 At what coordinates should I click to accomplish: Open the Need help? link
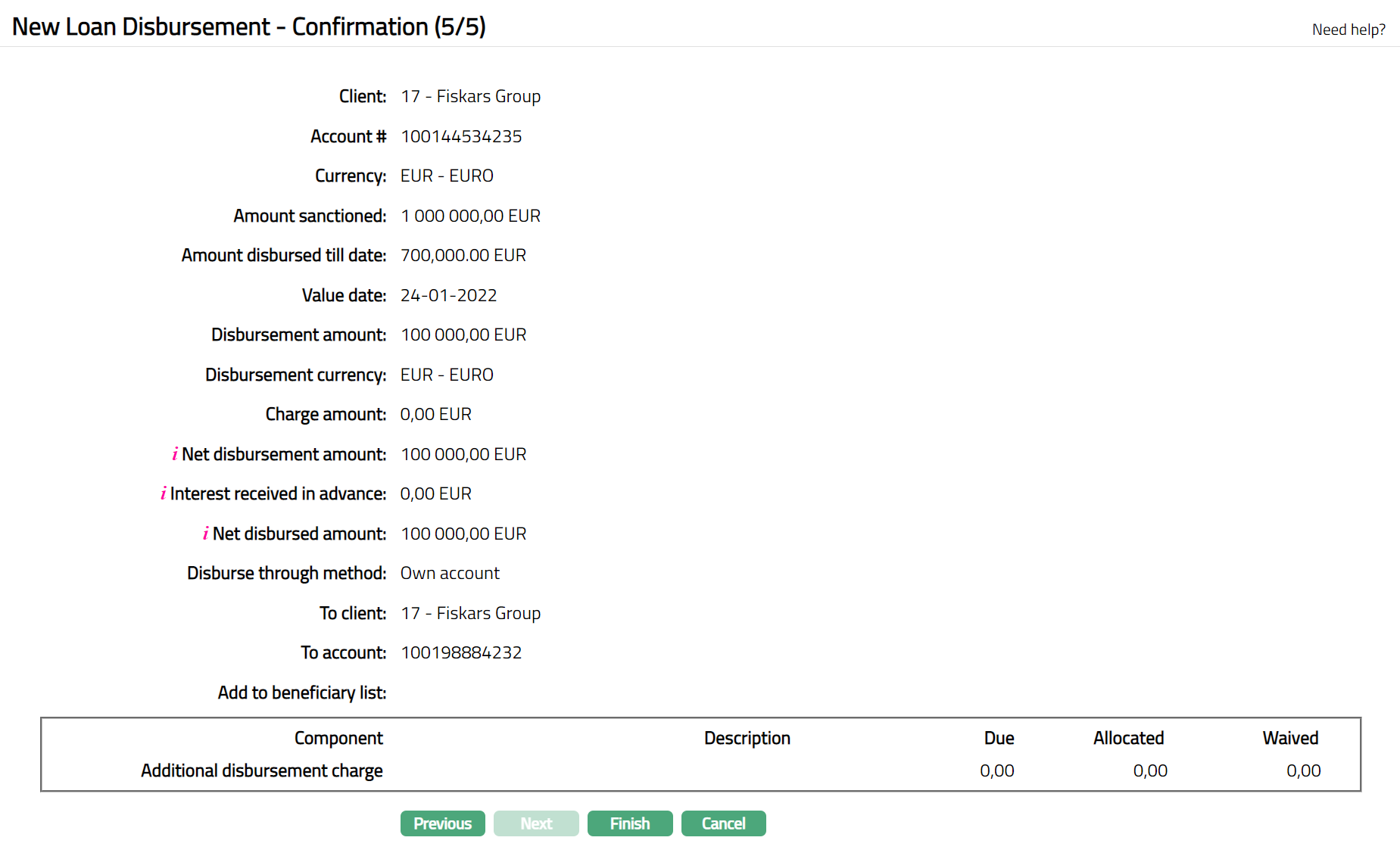(x=1348, y=30)
